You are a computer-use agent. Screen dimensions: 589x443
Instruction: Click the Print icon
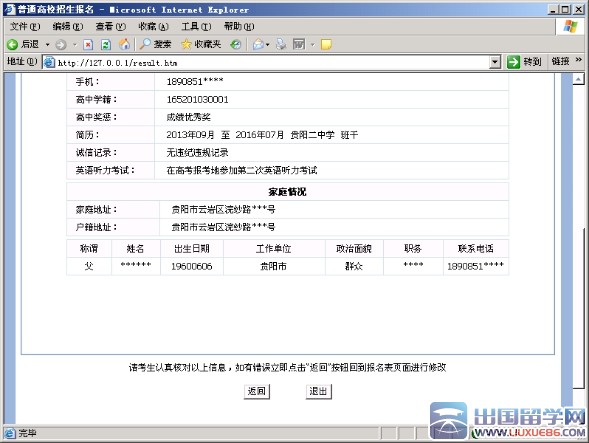point(281,44)
